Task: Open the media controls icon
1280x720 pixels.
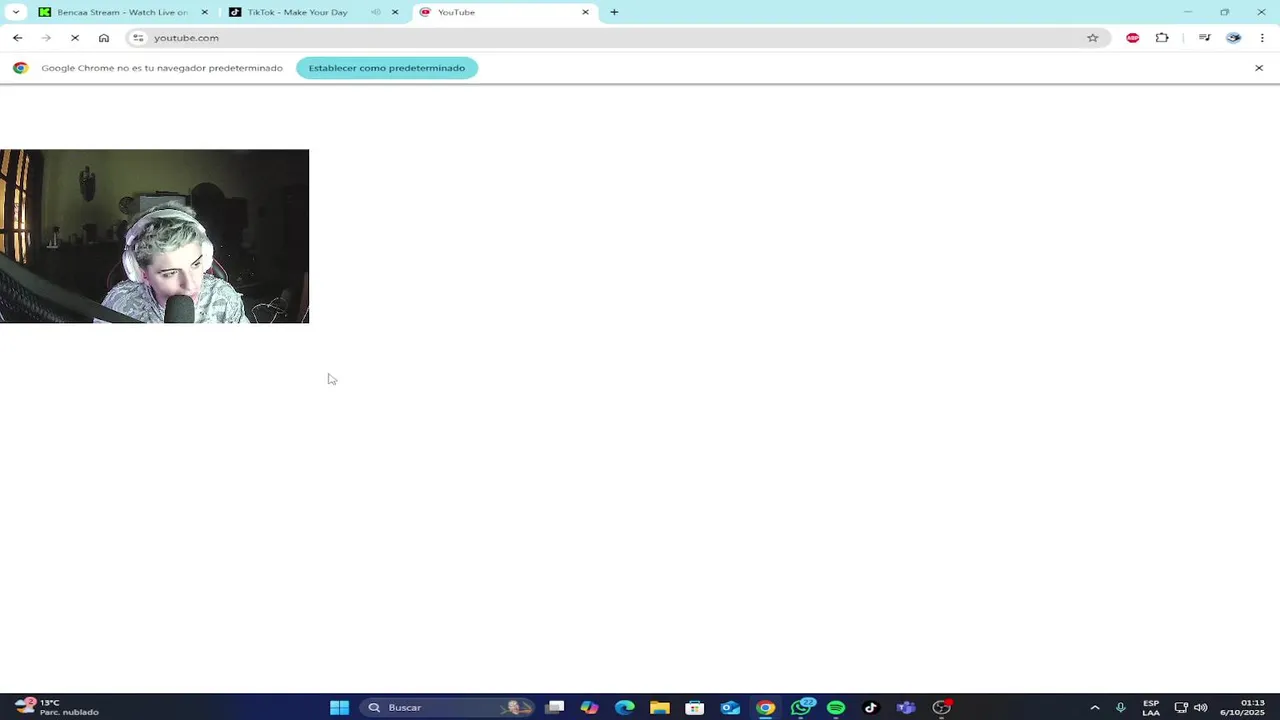Action: pos(1205,38)
